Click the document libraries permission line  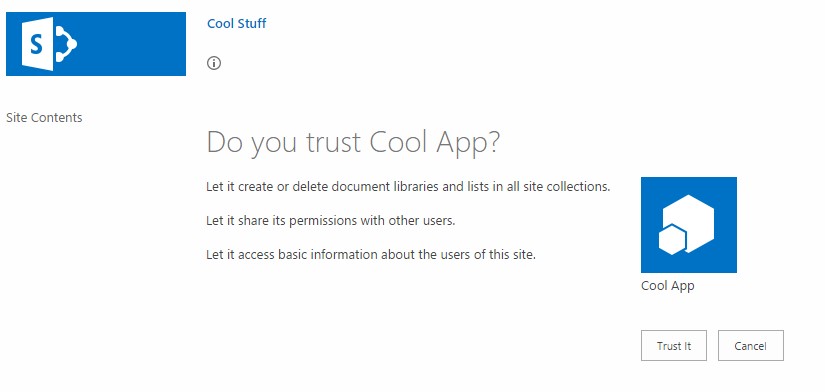click(408, 187)
